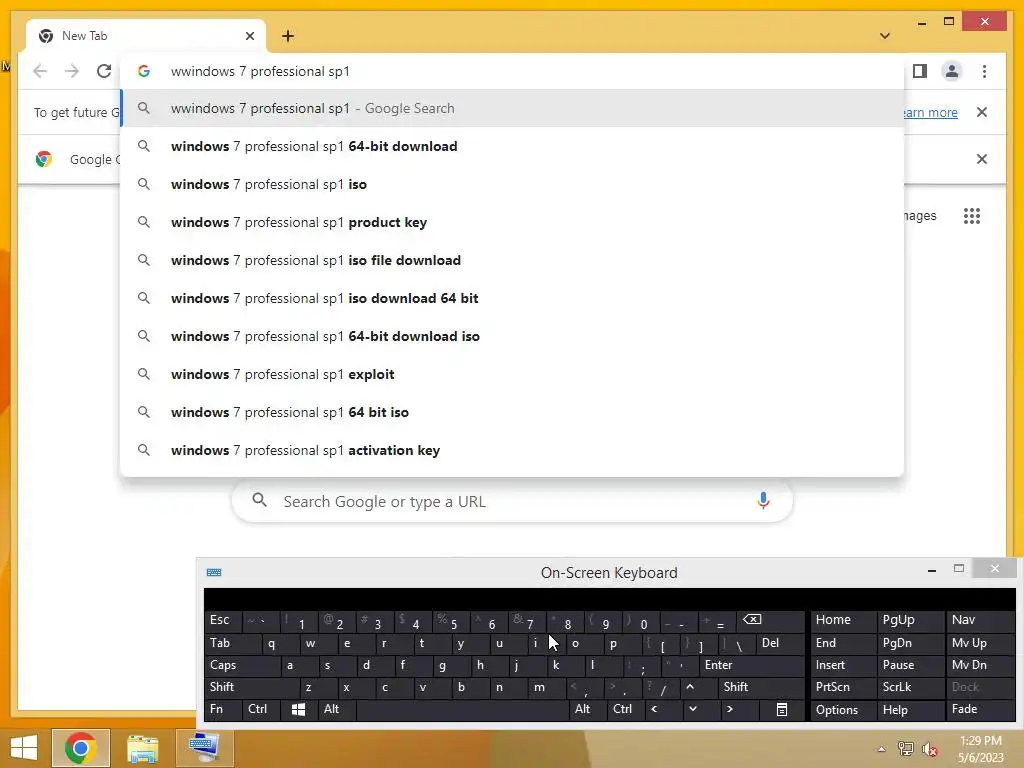The height and width of the screenshot is (768, 1024).
Task: Tap the Help key on keyboard
Action: click(x=910, y=709)
